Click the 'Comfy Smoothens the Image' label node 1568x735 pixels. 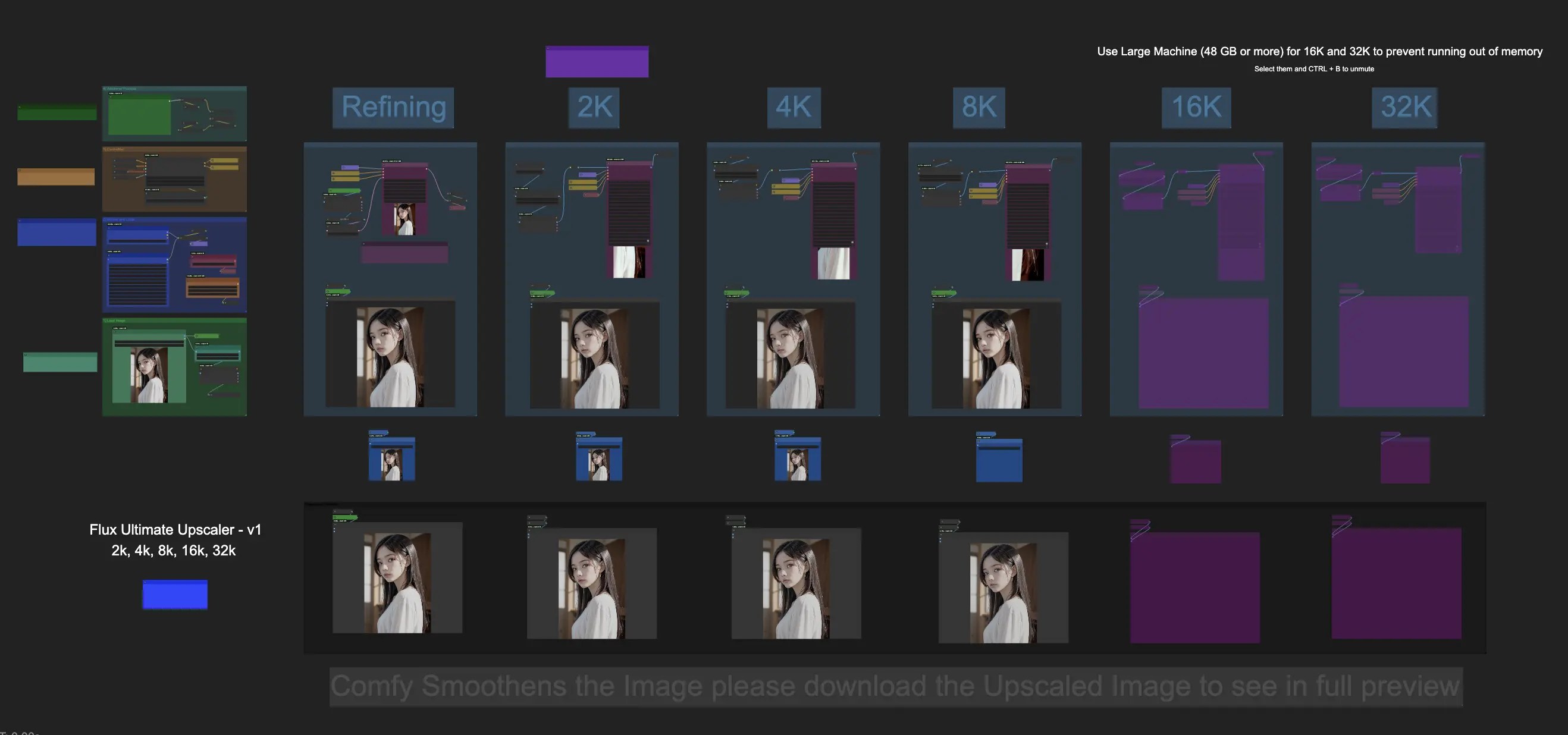895,686
